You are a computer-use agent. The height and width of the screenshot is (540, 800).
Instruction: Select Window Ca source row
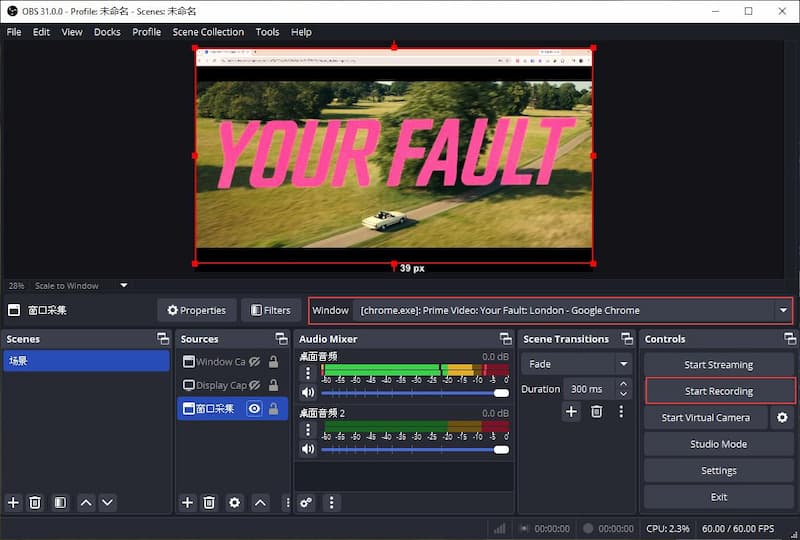coord(232,362)
